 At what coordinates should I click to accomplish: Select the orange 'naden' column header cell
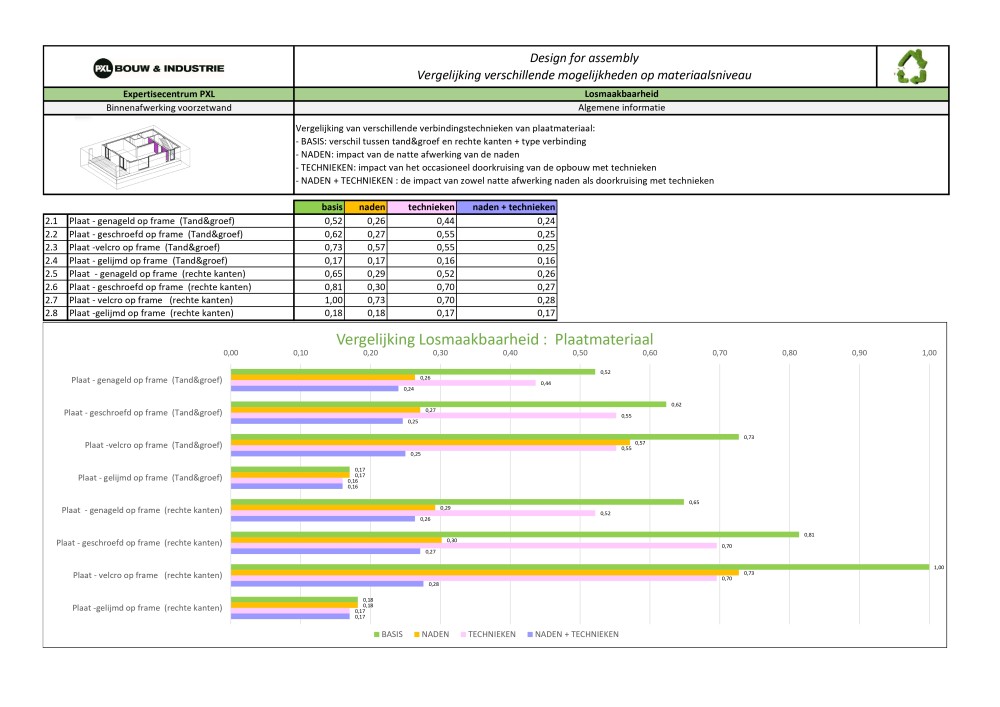(x=365, y=207)
